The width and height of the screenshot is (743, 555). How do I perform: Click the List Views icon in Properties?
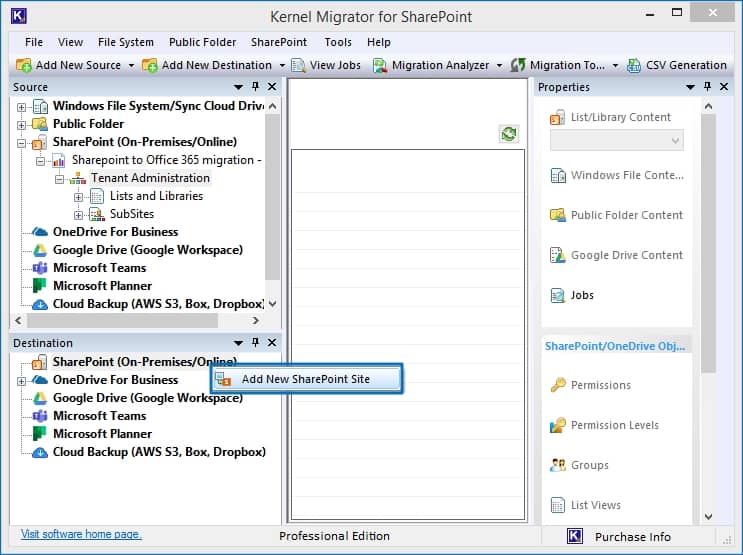pos(558,505)
